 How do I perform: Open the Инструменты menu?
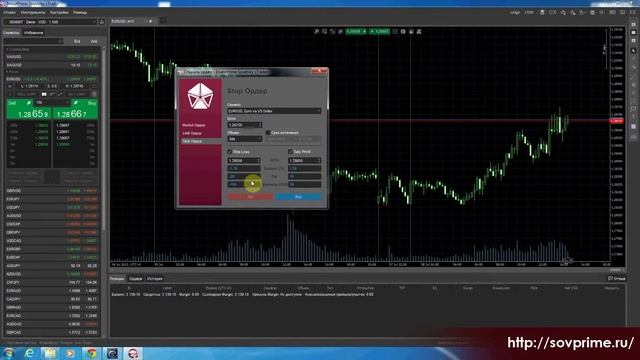tap(33, 13)
